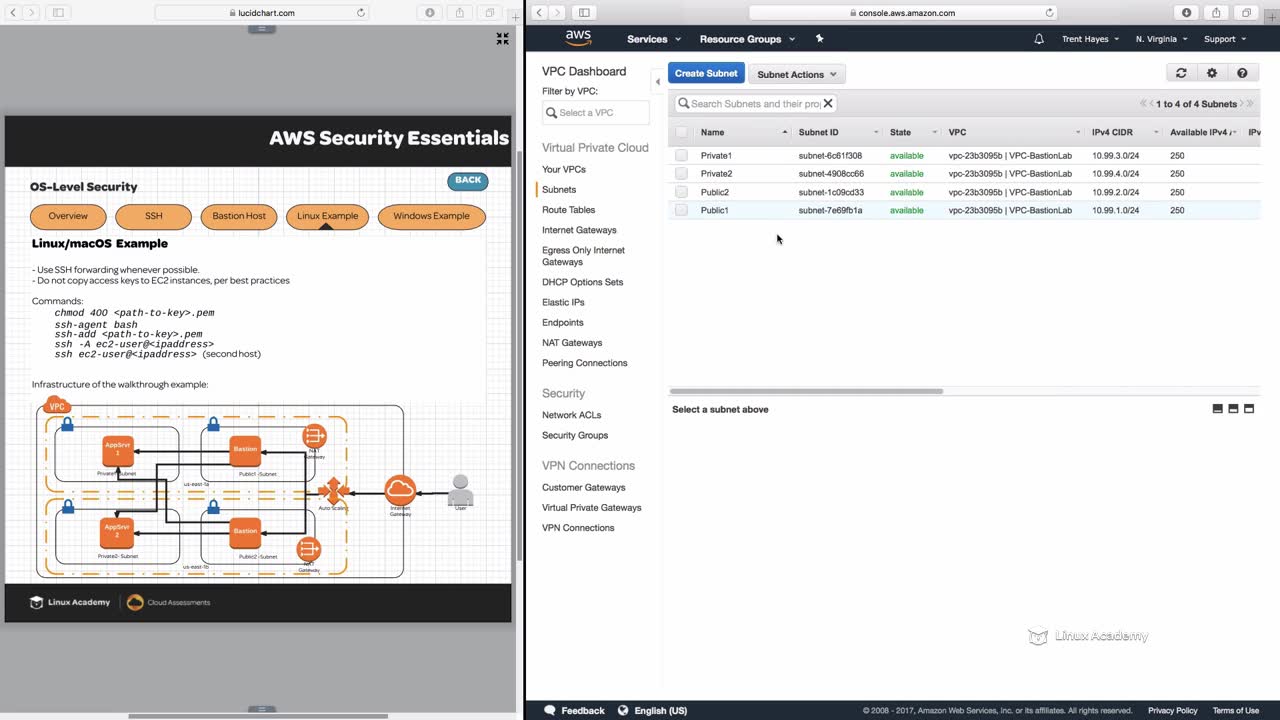1280x720 pixels.
Task: Click the pin shortcut icon in AWS navbar
Action: (820, 39)
